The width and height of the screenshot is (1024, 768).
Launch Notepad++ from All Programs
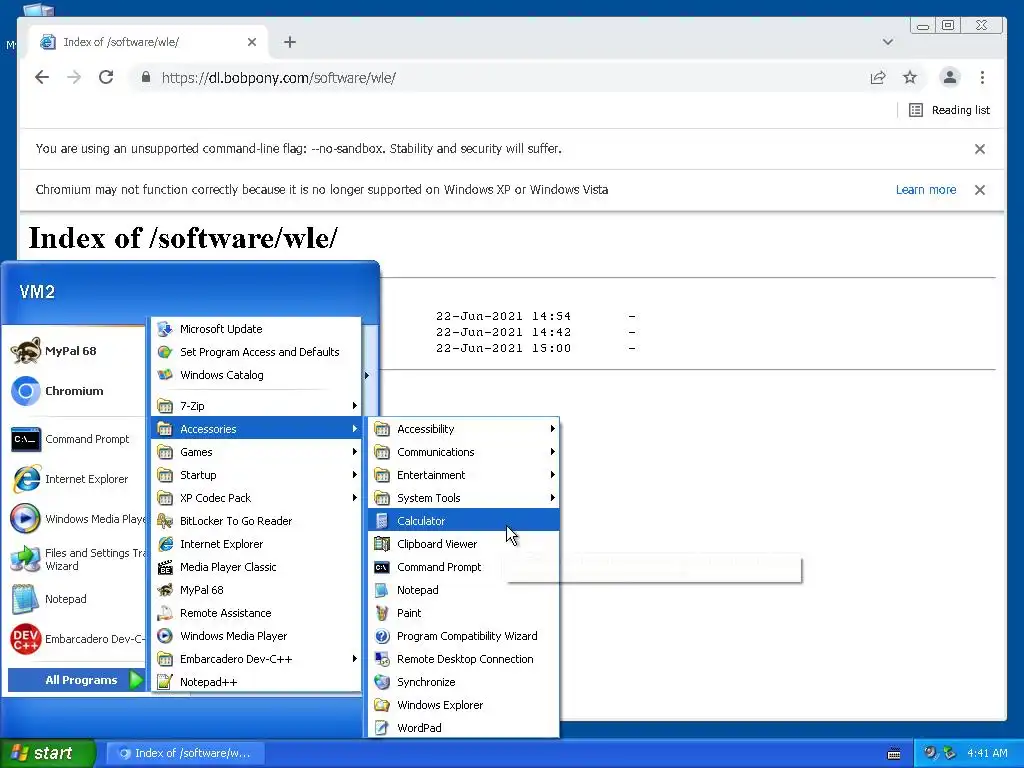point(256,682)
